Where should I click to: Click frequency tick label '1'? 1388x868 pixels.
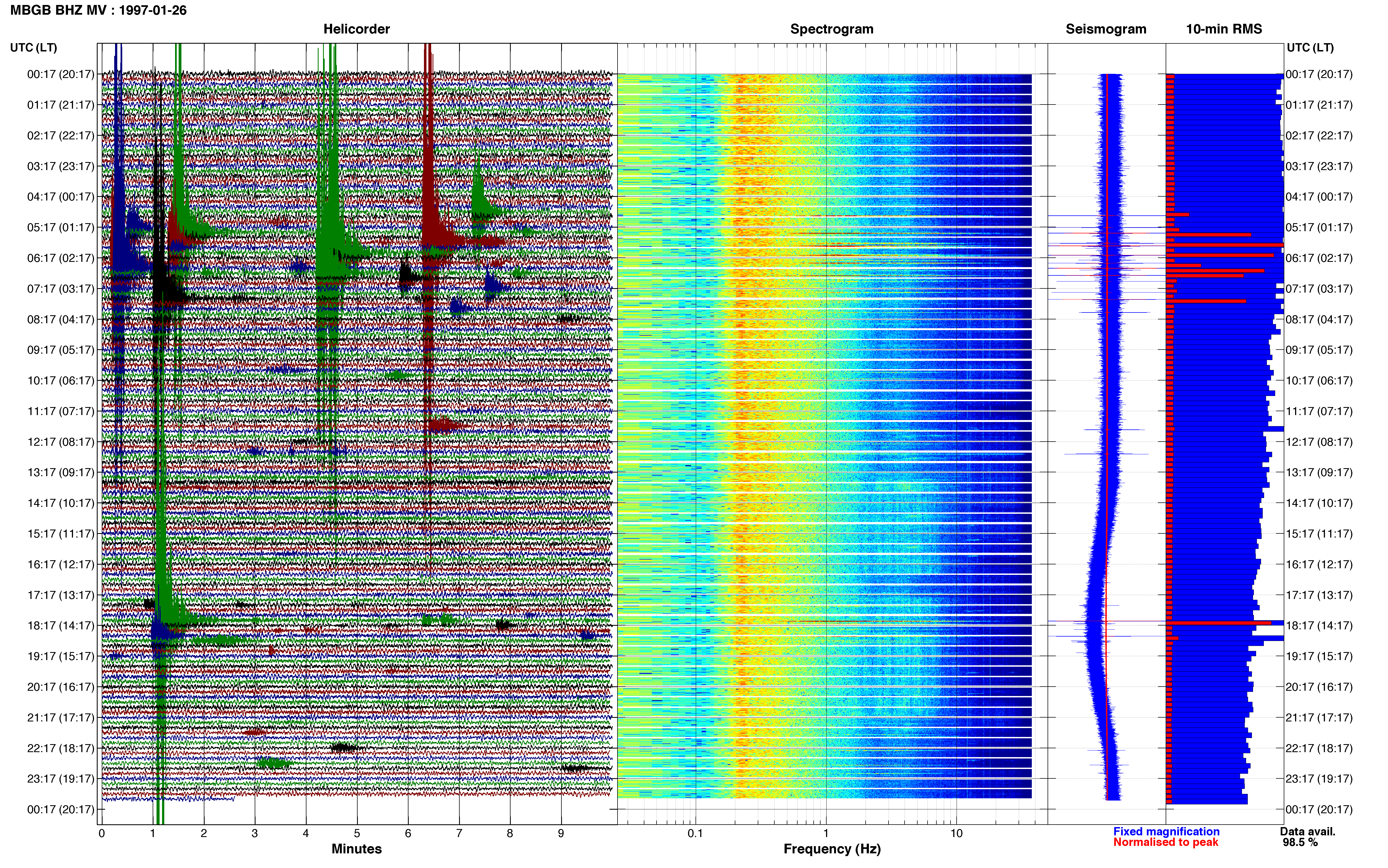(826, 833)
